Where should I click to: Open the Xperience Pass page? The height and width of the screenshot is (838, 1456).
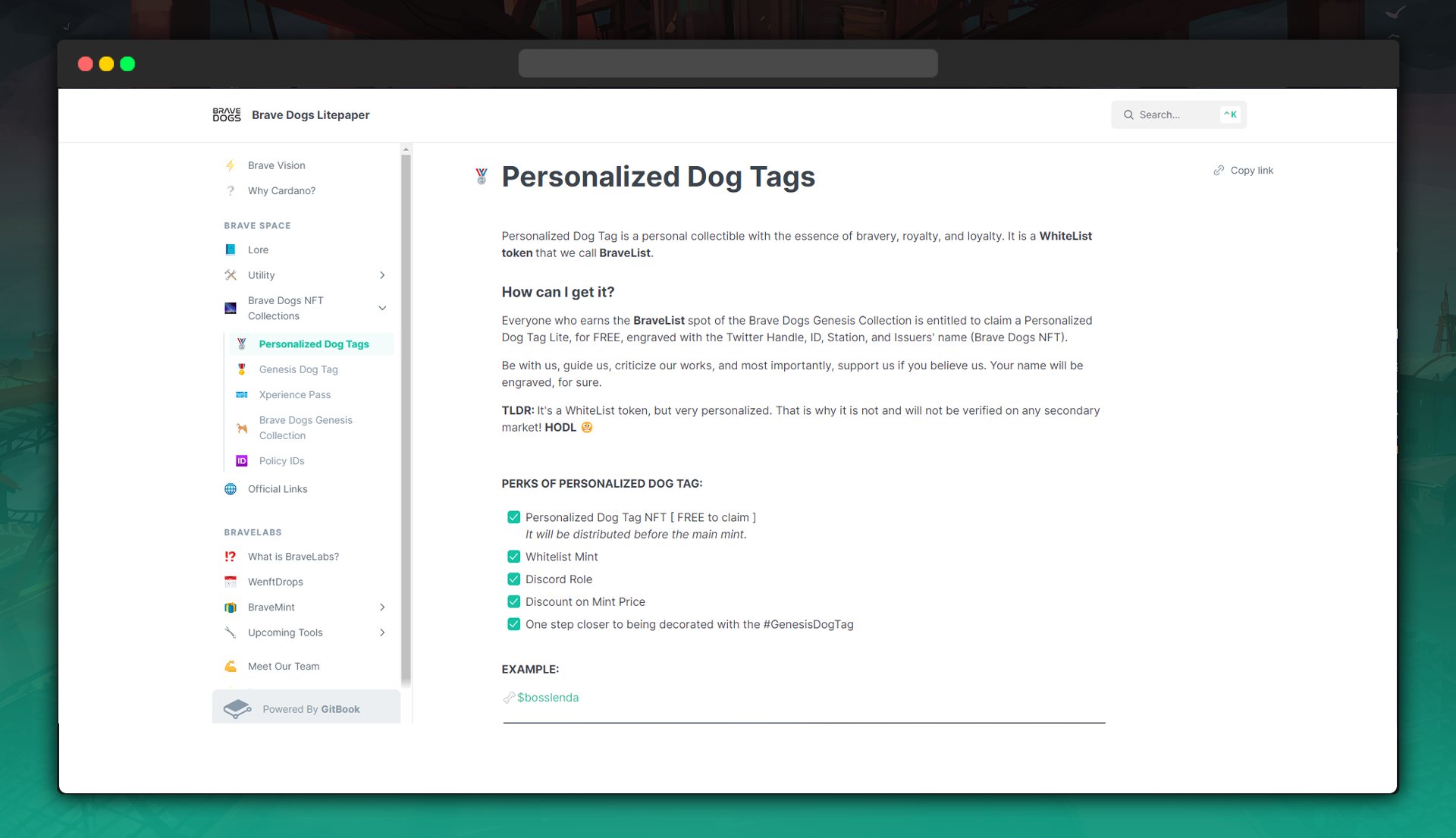pyautogui.click(x=294, y=395)
